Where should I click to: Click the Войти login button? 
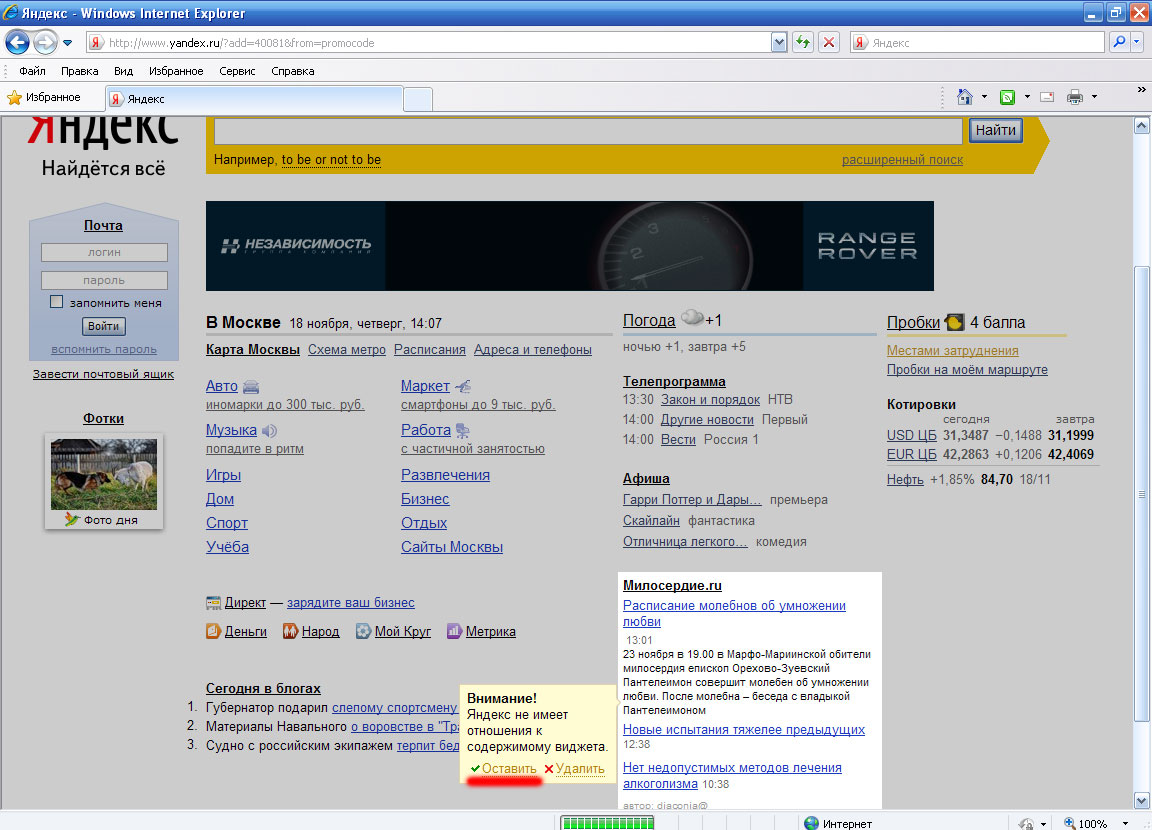click(x=104, y=326)
